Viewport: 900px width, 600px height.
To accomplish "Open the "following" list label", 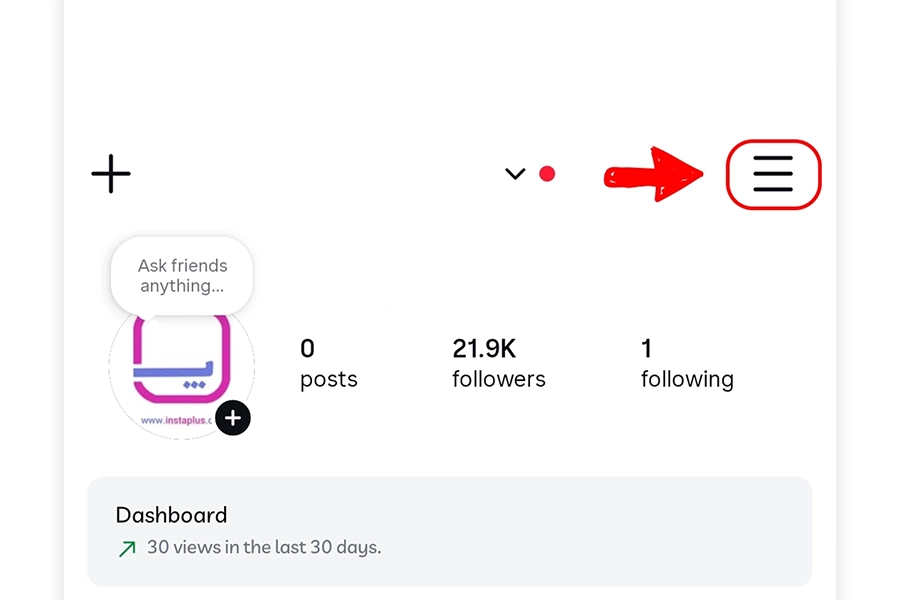I will point(687,380).
